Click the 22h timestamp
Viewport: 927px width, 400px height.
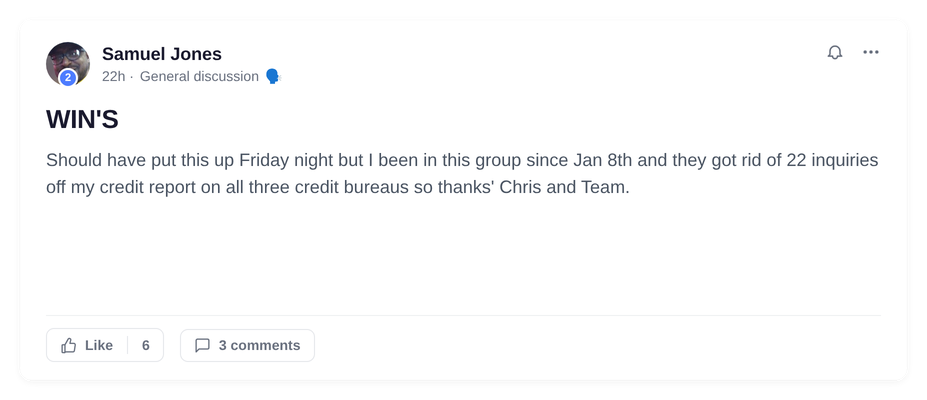[114, 77]
